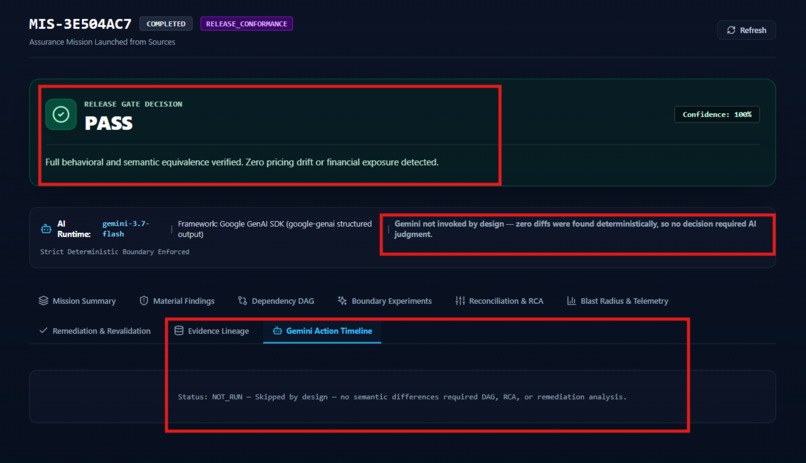This screenshot has width=806, height=463.
Task: Open the Material Findings tab
Action: 177,301
